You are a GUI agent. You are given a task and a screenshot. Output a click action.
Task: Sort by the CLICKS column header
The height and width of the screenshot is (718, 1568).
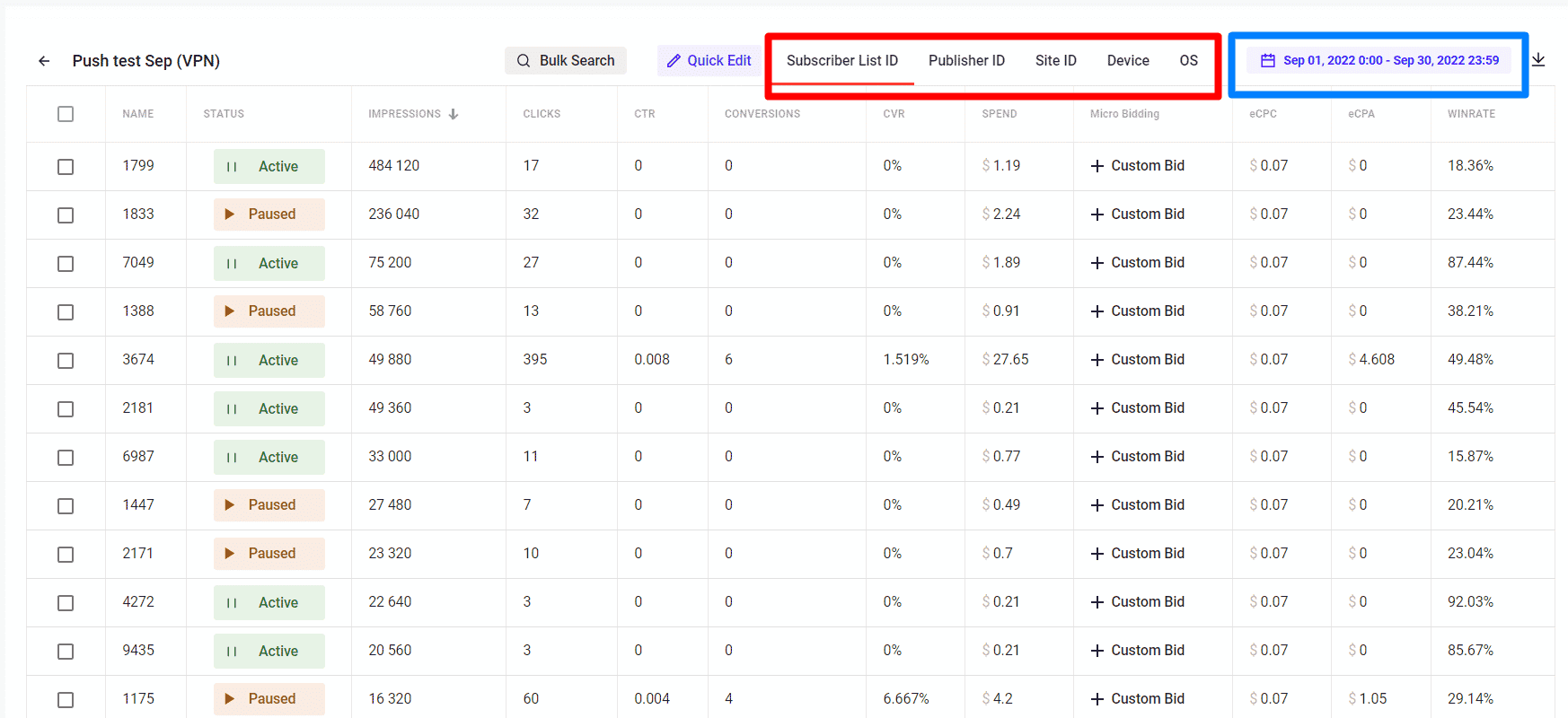click(542, 114)
